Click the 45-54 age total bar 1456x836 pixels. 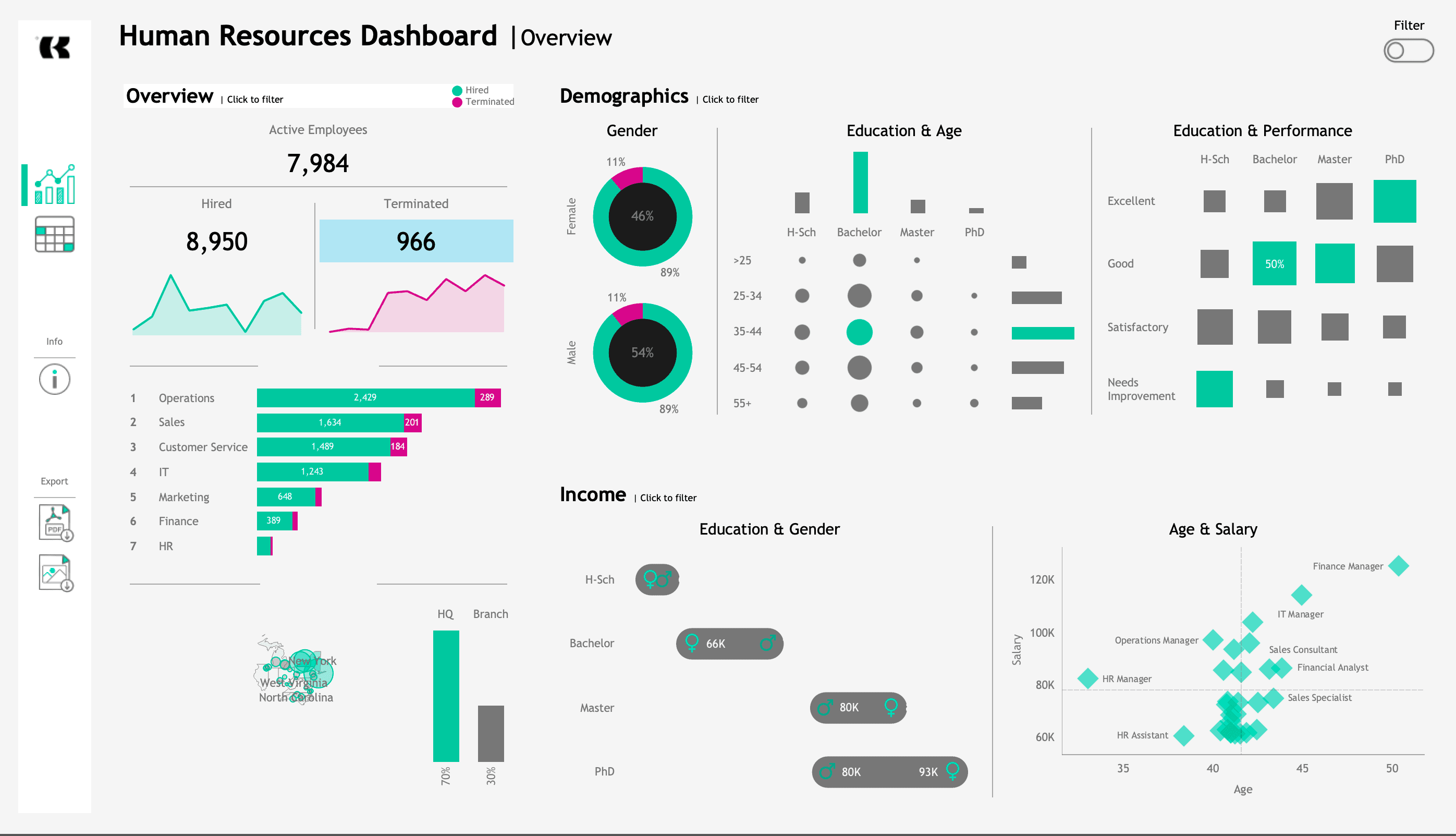click(1037, 368)
